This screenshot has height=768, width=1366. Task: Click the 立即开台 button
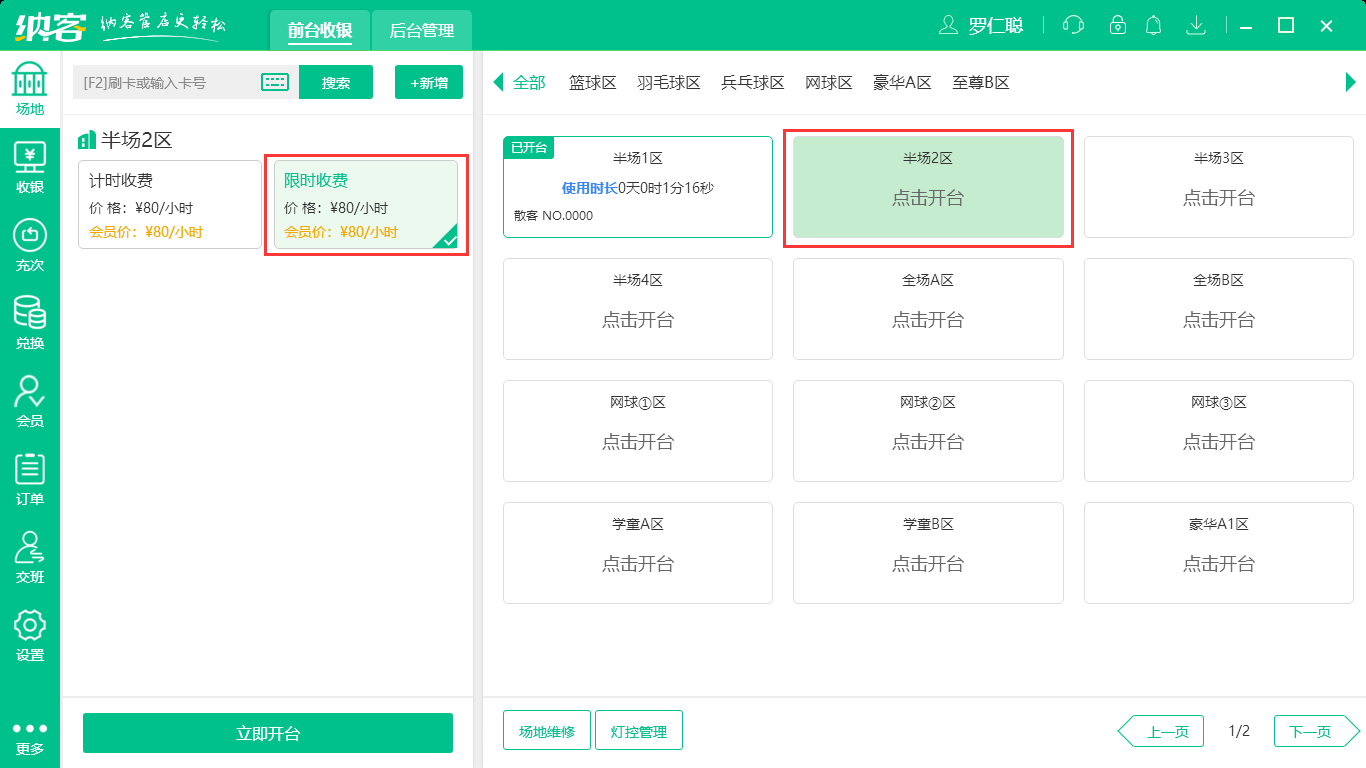(267, 733)
